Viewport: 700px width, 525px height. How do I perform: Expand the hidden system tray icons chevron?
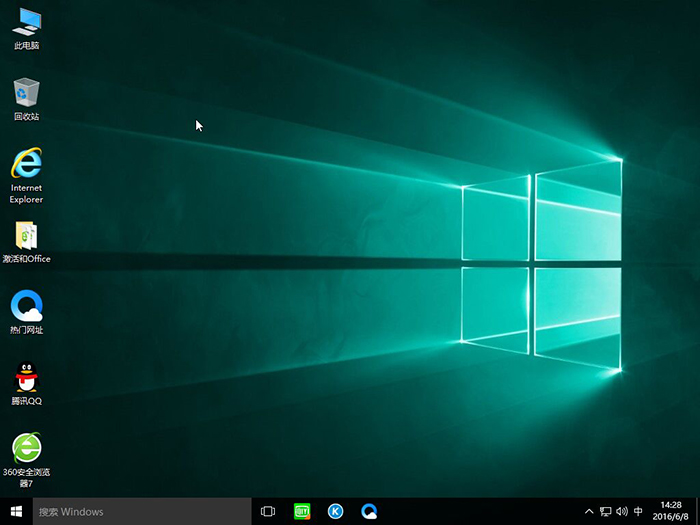(589, 511)
